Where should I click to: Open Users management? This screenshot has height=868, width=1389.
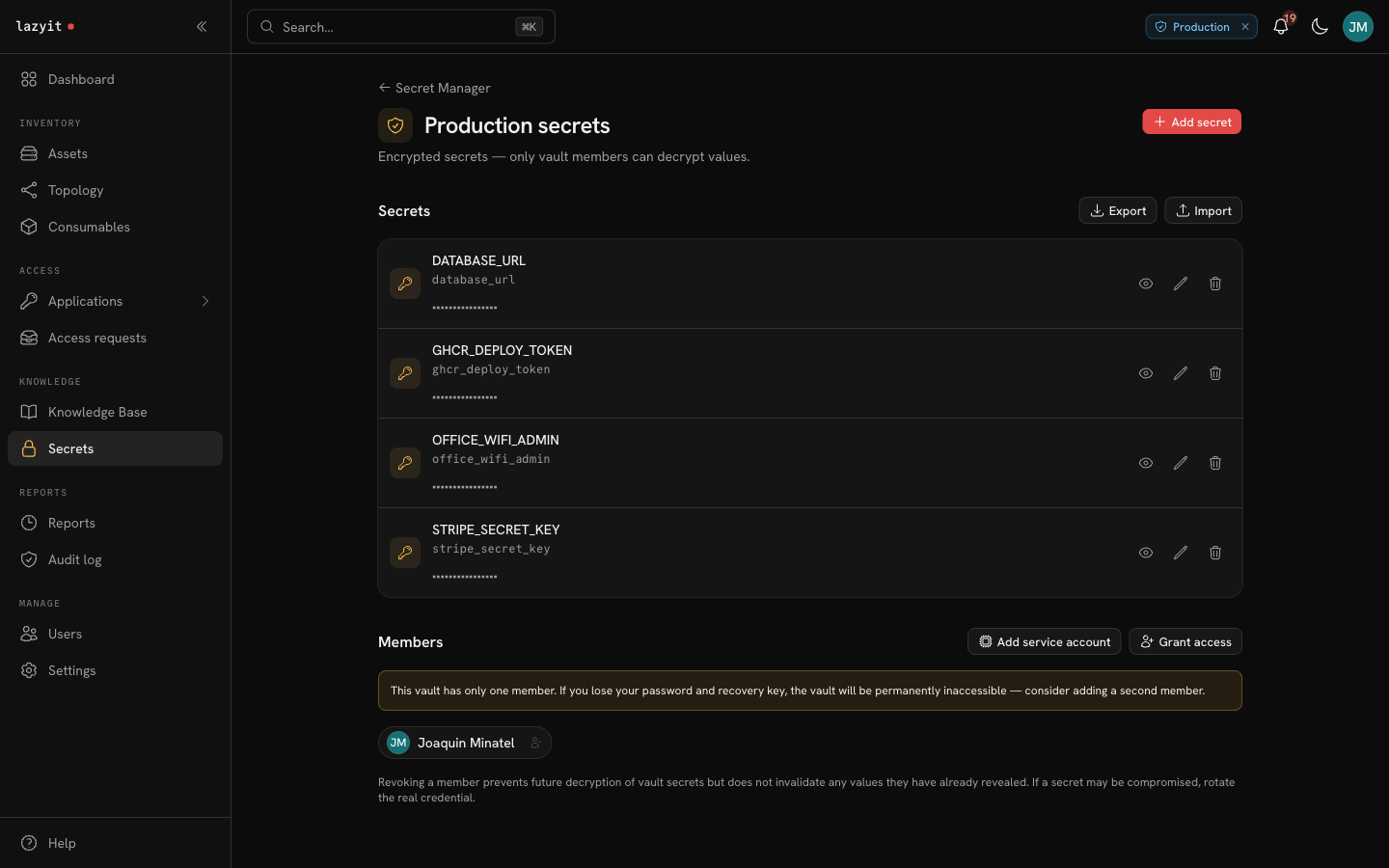[115, 634]
